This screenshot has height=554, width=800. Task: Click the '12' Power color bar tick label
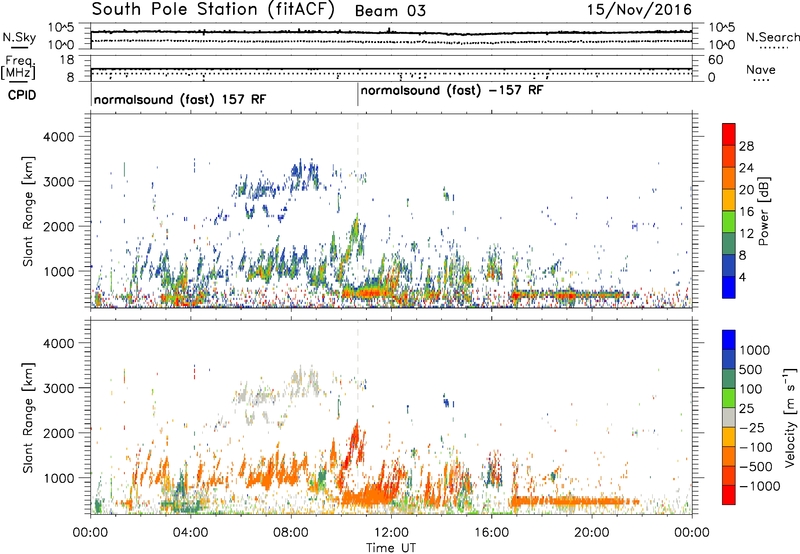pos(746,234)
